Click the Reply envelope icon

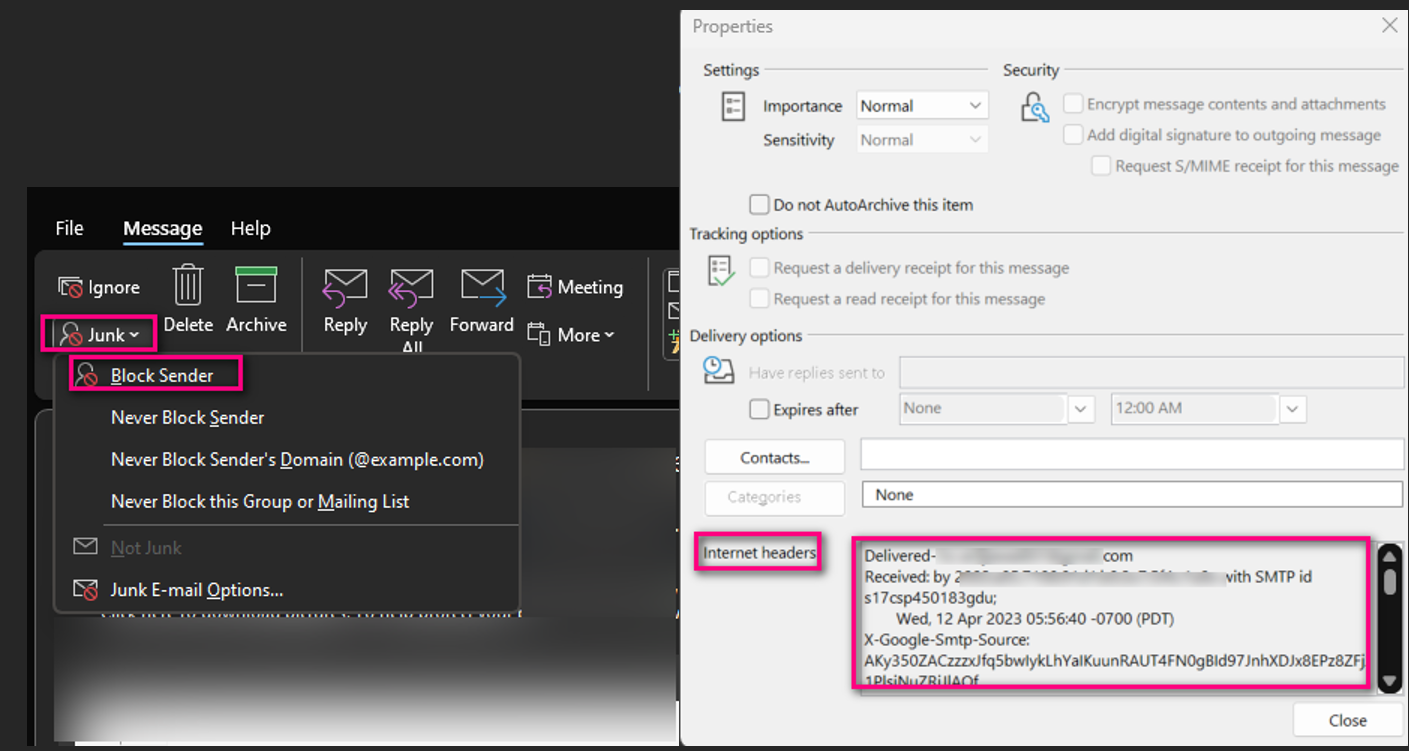pos(345,287)
